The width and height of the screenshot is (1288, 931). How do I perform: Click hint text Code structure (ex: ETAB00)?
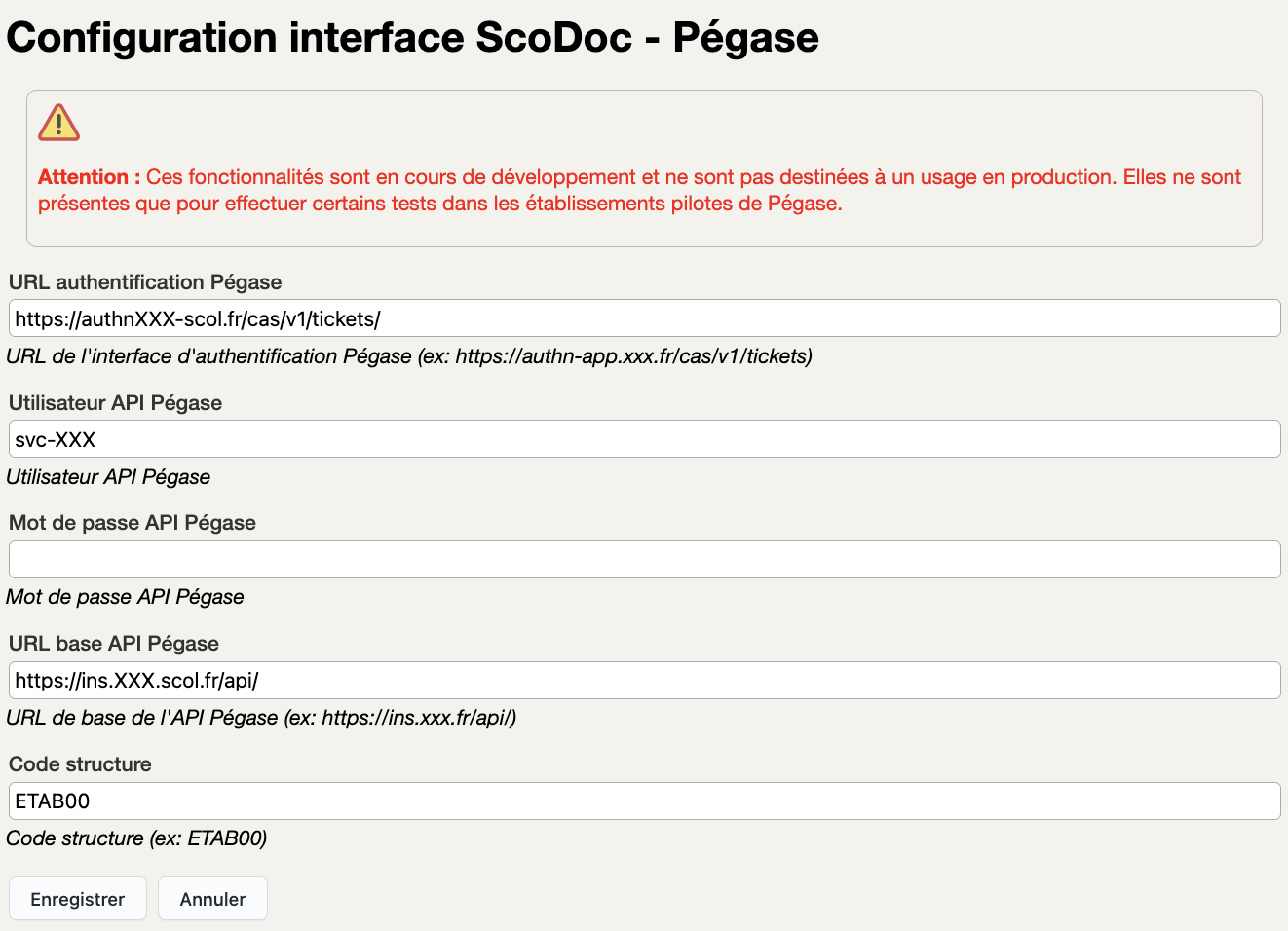point(136,838)
